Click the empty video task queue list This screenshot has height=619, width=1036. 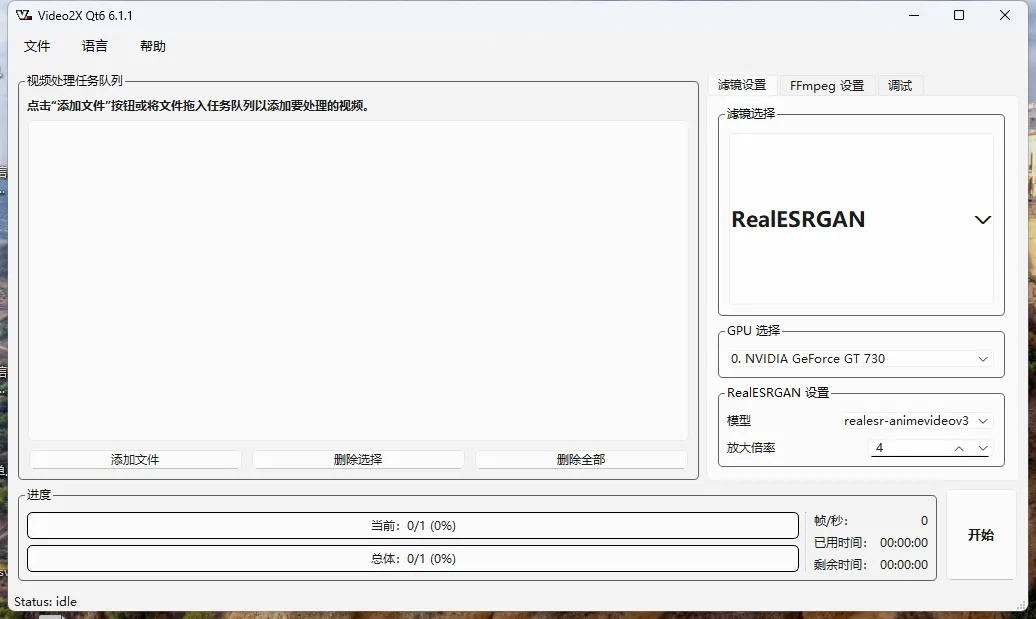point(358,280)
